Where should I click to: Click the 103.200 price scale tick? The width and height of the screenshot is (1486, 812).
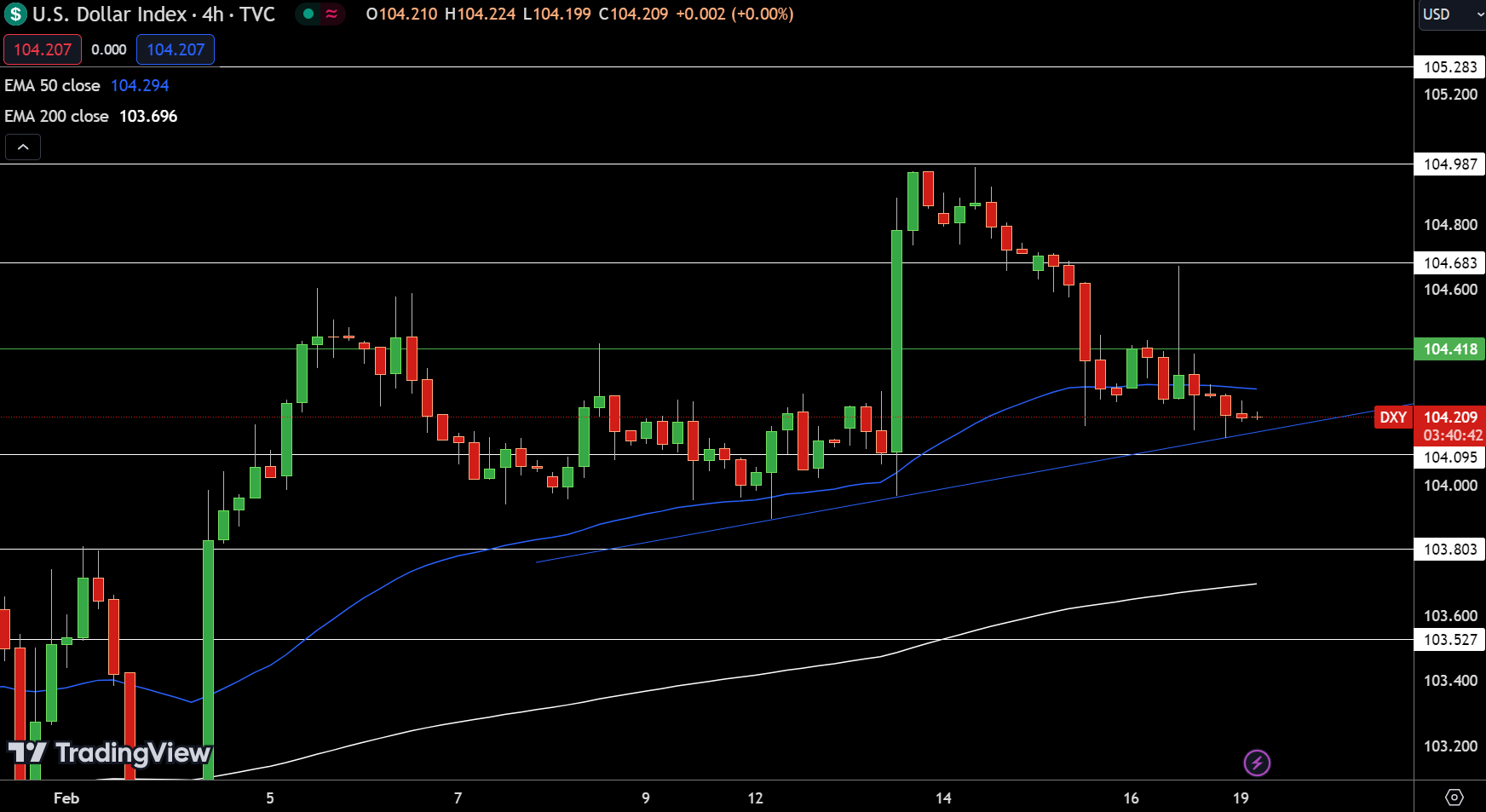(x=1450, y=746)
